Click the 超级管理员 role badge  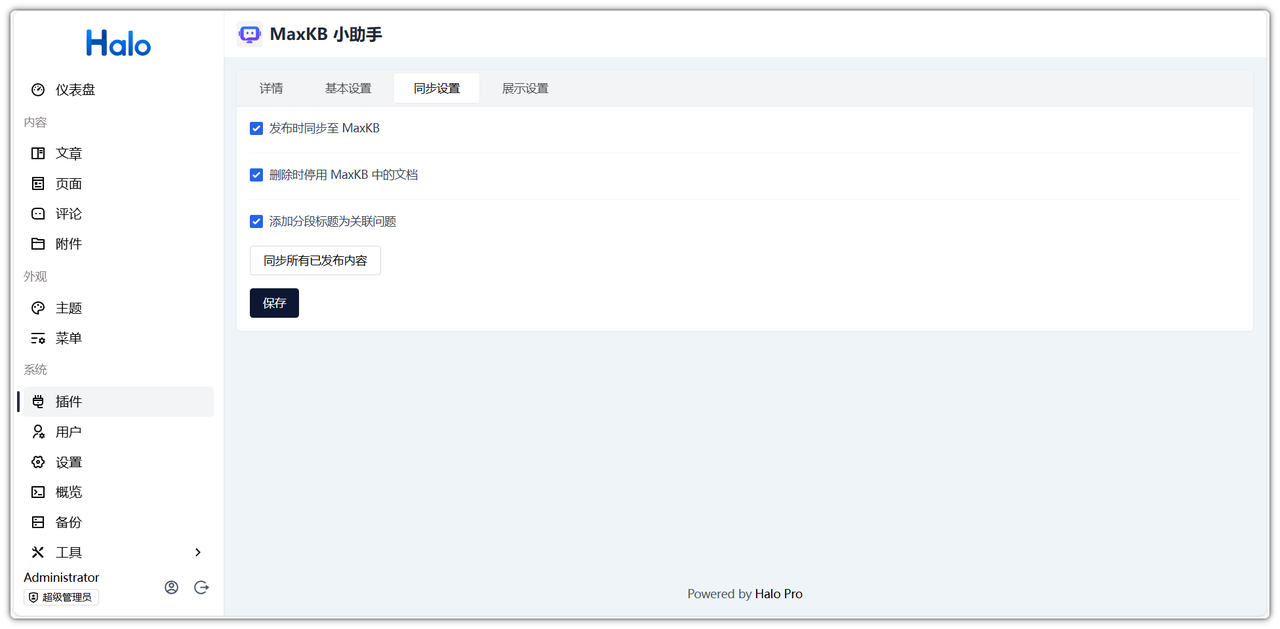click(61, 597)
